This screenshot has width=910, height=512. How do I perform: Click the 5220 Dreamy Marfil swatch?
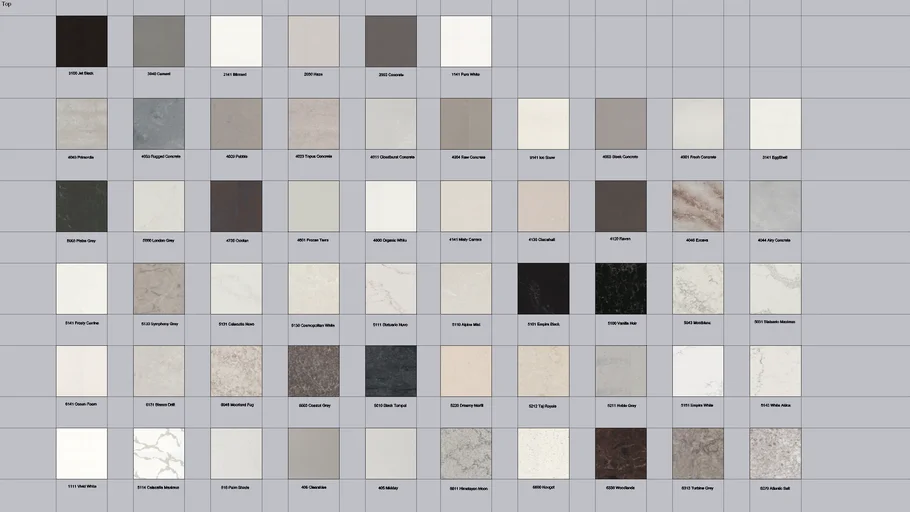[466, 371]
